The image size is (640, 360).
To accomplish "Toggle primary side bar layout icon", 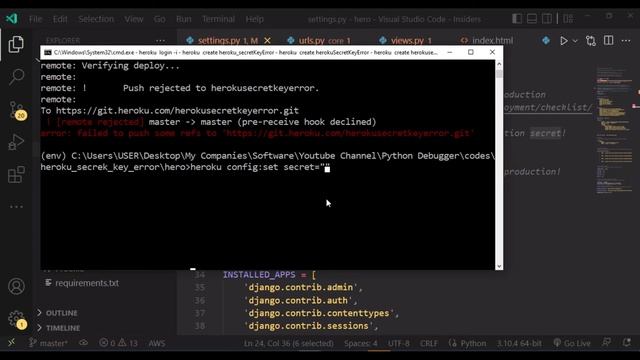I will [x=517, y=19].
